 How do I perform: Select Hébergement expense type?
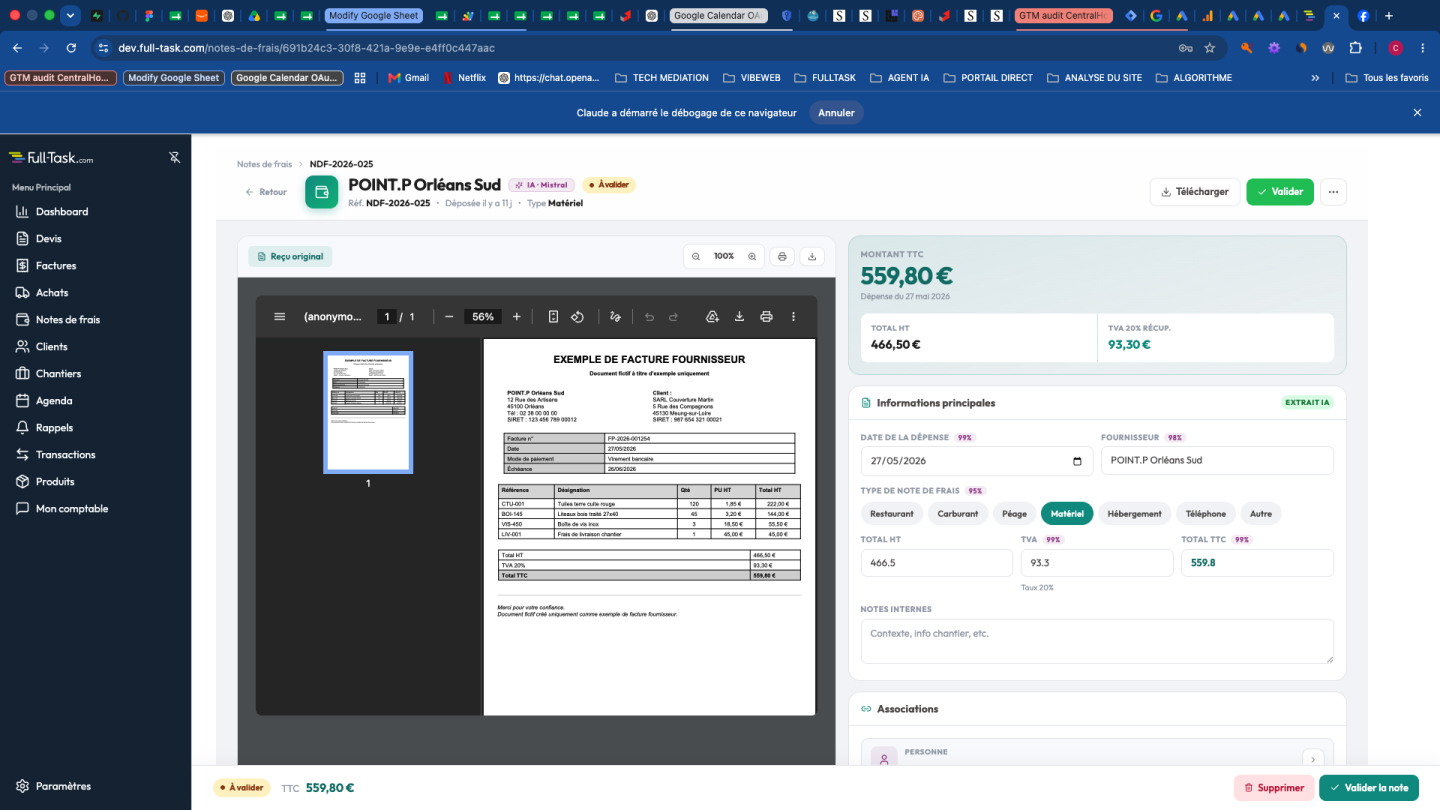point(1135,514)
